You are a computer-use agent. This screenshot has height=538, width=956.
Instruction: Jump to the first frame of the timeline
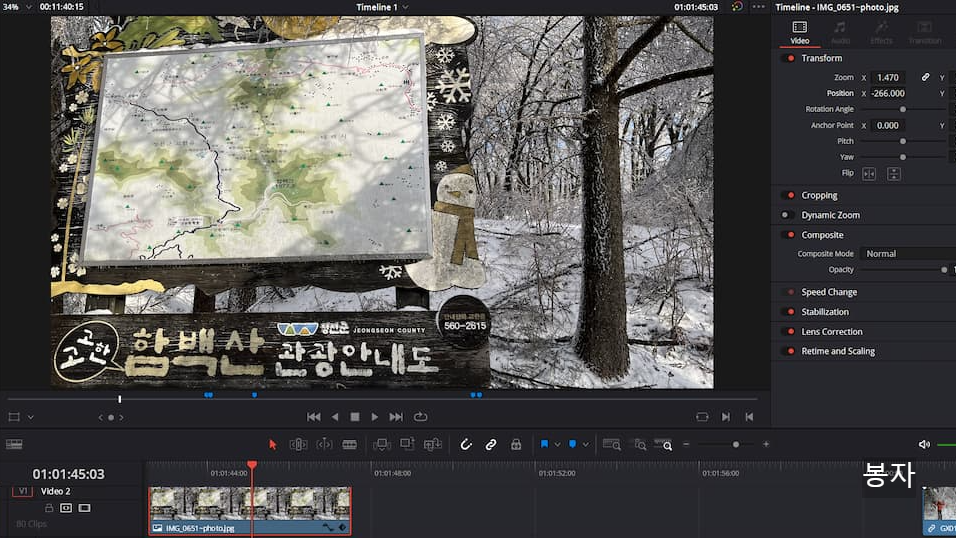313,417
